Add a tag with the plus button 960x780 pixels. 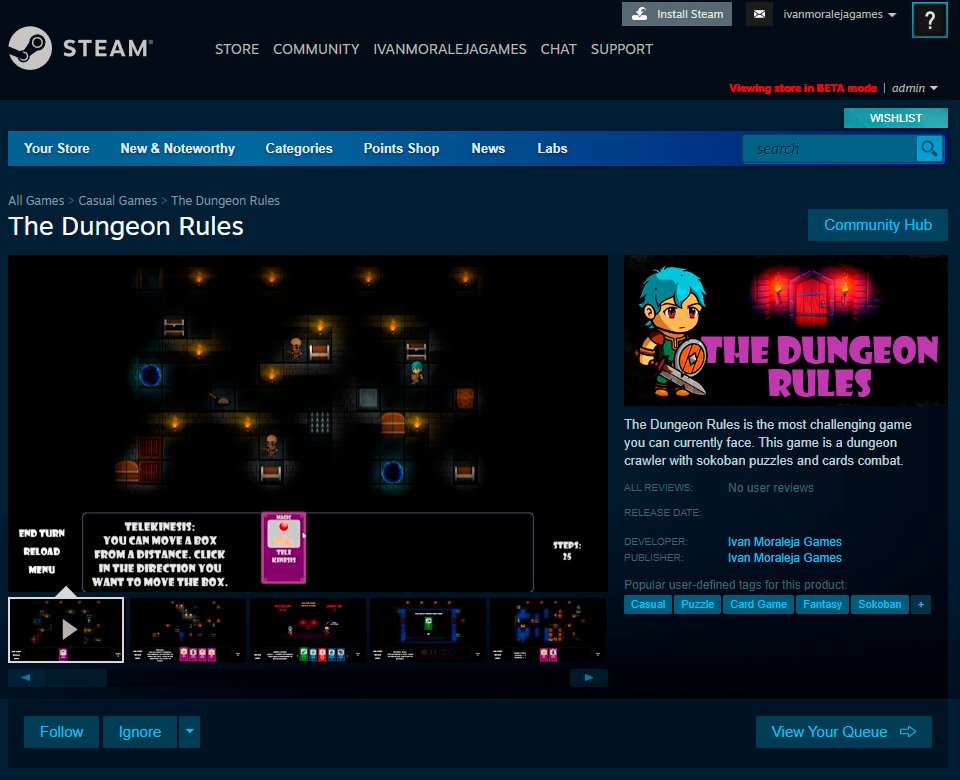920,604
